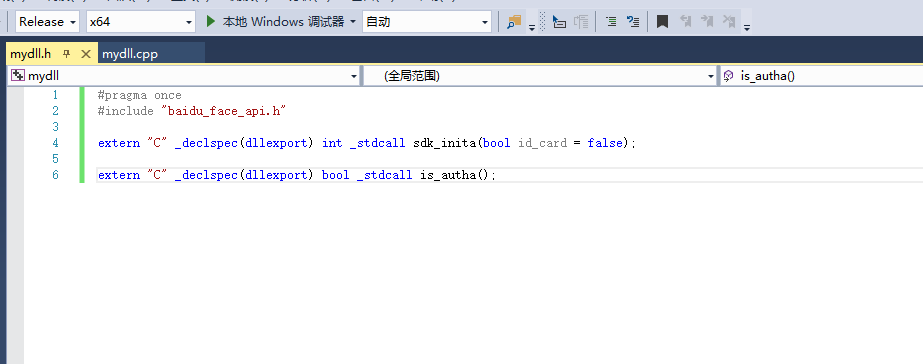923x364 pixels.
Task: Toggle a bookmark on current line
Action: (x=662, y=22)
